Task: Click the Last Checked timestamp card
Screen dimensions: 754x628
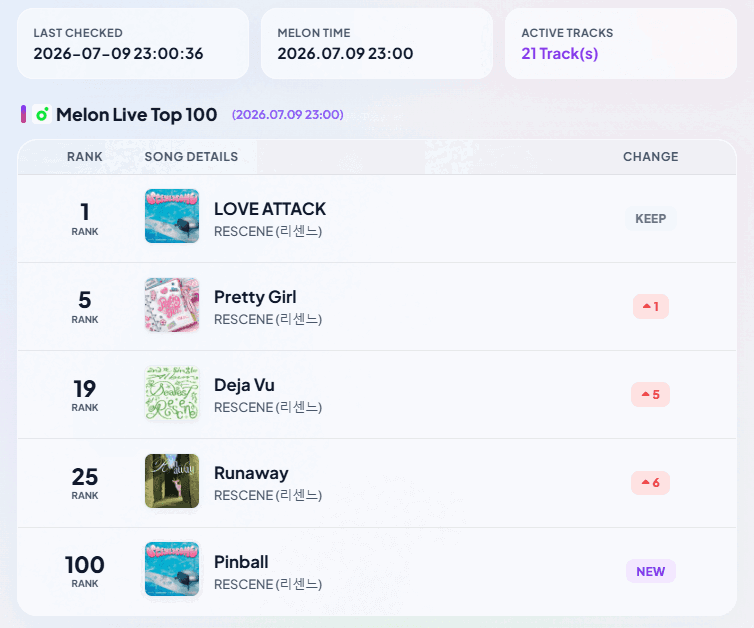Action: coord(133,44)
